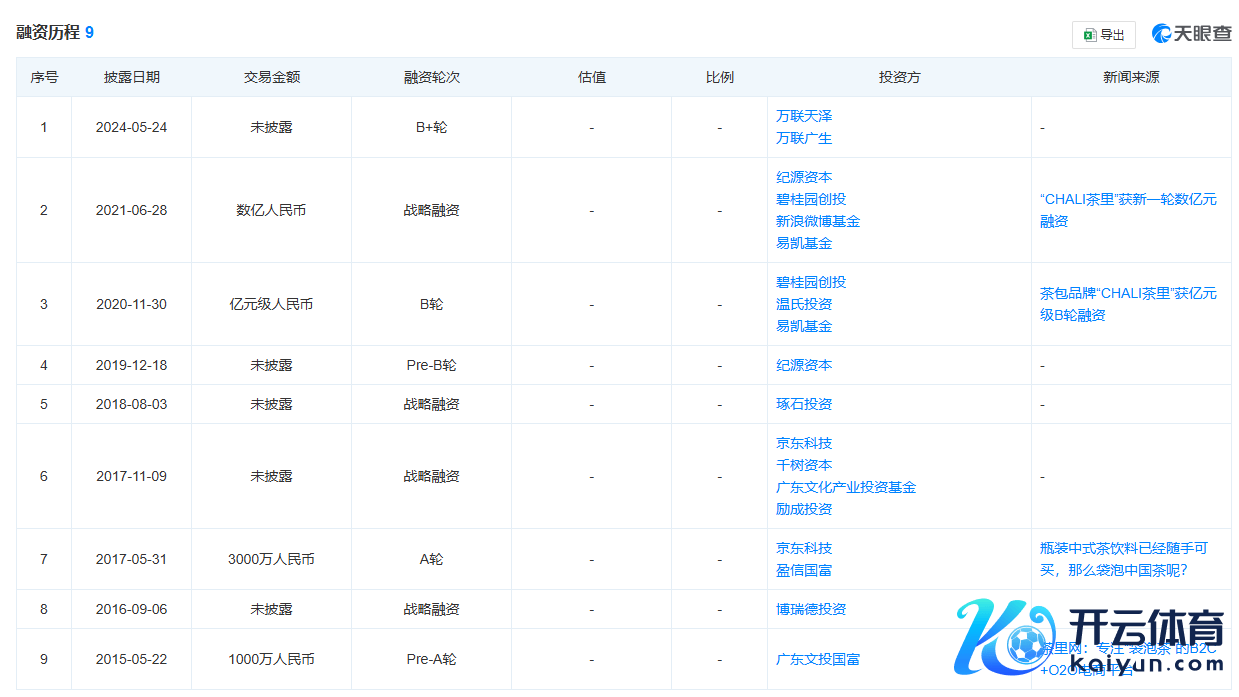Open investor link 温氏投资
This screenshot has width=1239, height=697.
(804, 304)
